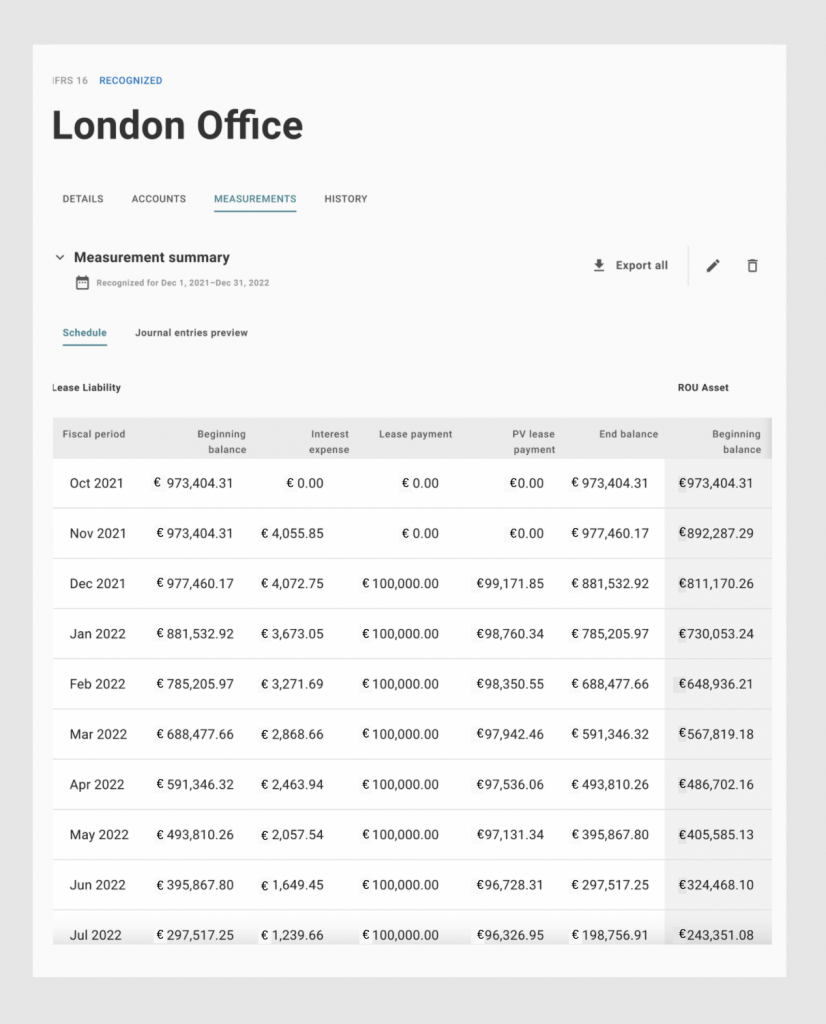Select the Mar 2022 row label
This screenshot has height=1024, width=826.
pyautogui.click(x=98, y=735)
